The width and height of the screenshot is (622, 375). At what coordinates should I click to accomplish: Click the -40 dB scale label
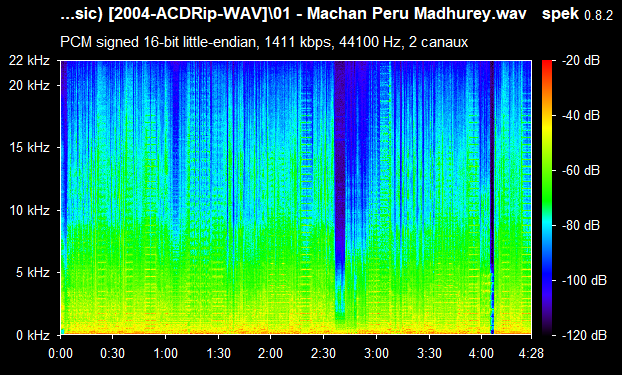pos(581,115)
